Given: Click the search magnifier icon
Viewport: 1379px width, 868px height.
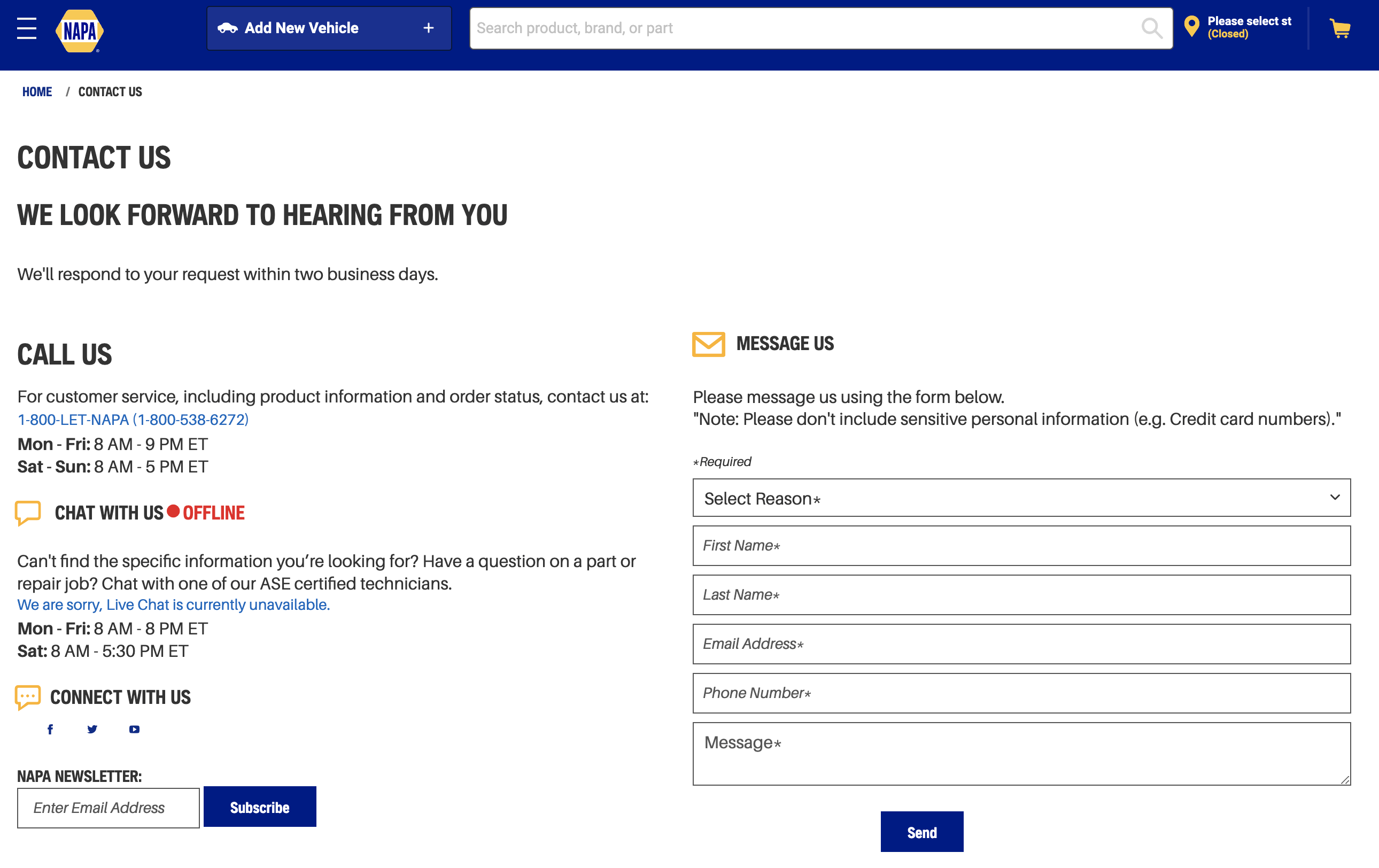Looking at the screenshot, I should [1151, 28].
